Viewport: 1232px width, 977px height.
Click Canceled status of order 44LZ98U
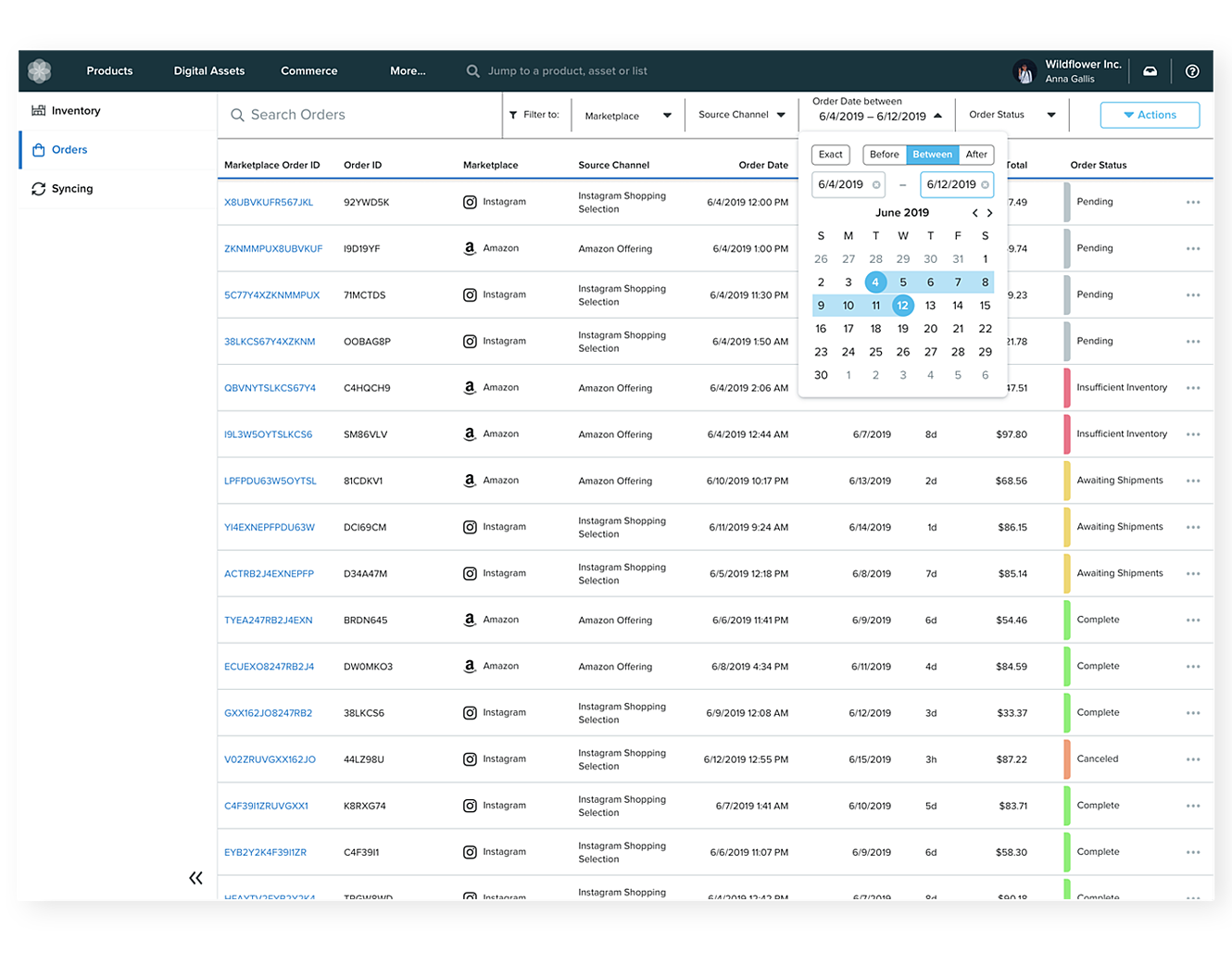1097,759
